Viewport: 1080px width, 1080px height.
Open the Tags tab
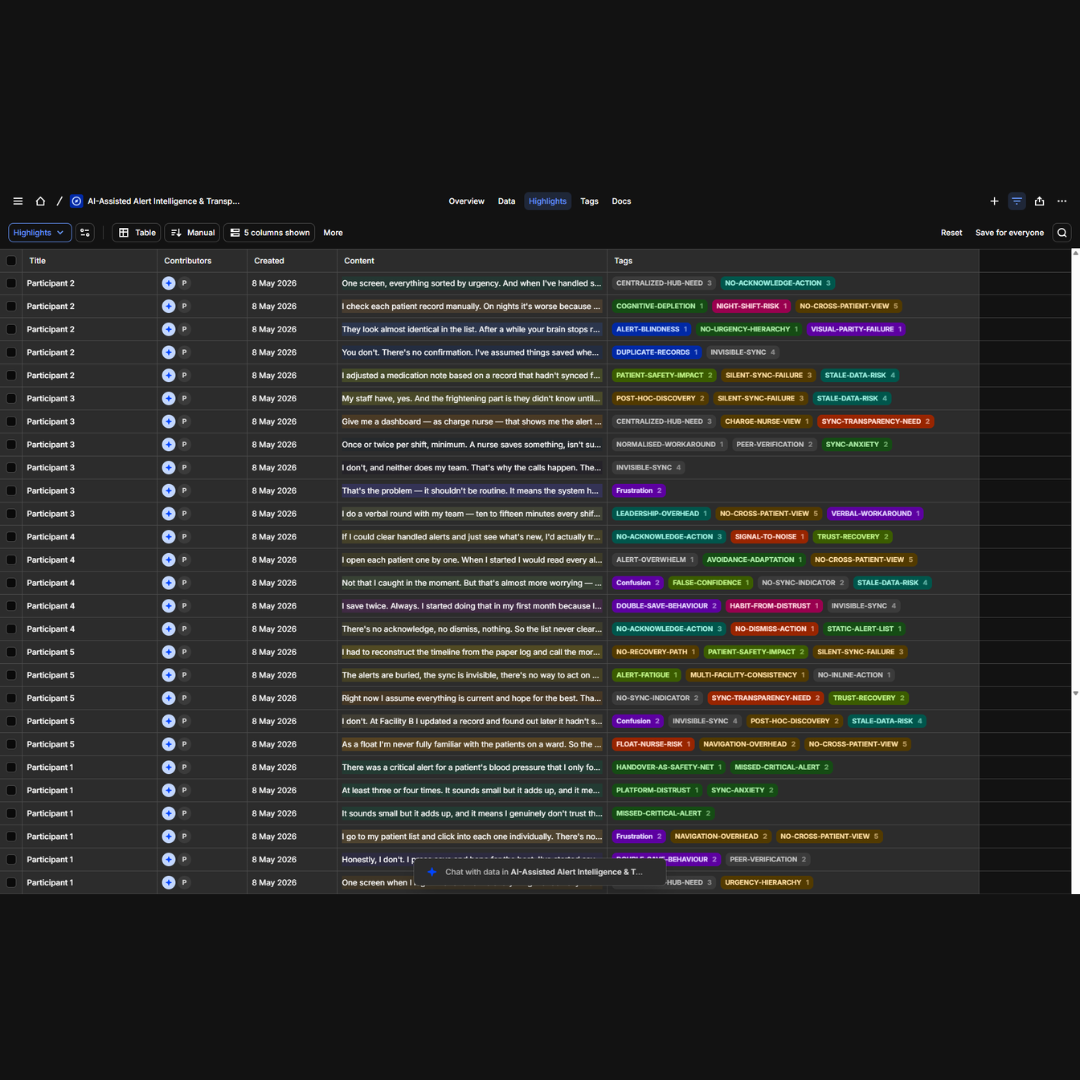point(589,201)
